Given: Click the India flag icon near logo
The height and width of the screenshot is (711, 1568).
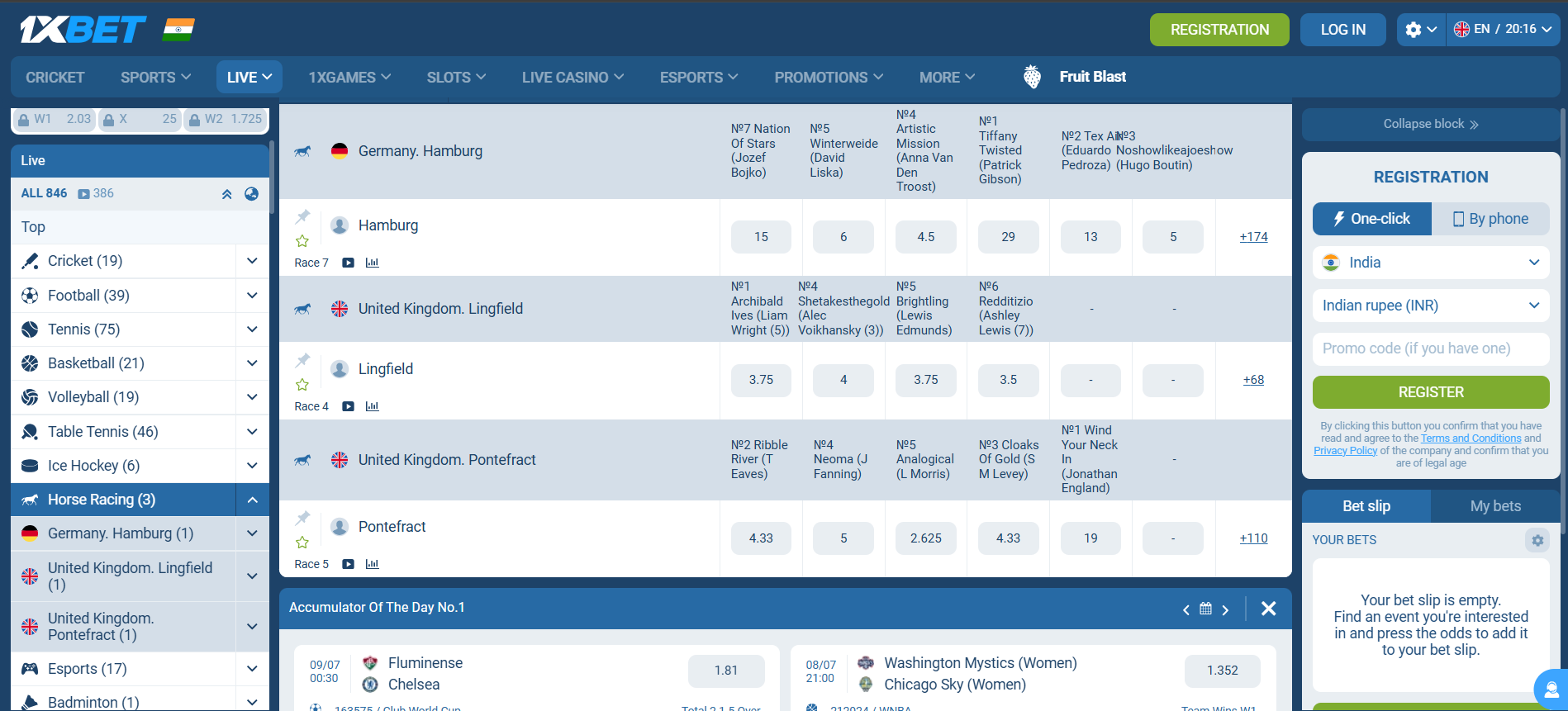Looking at the screenshot, I should coord(178,30).
